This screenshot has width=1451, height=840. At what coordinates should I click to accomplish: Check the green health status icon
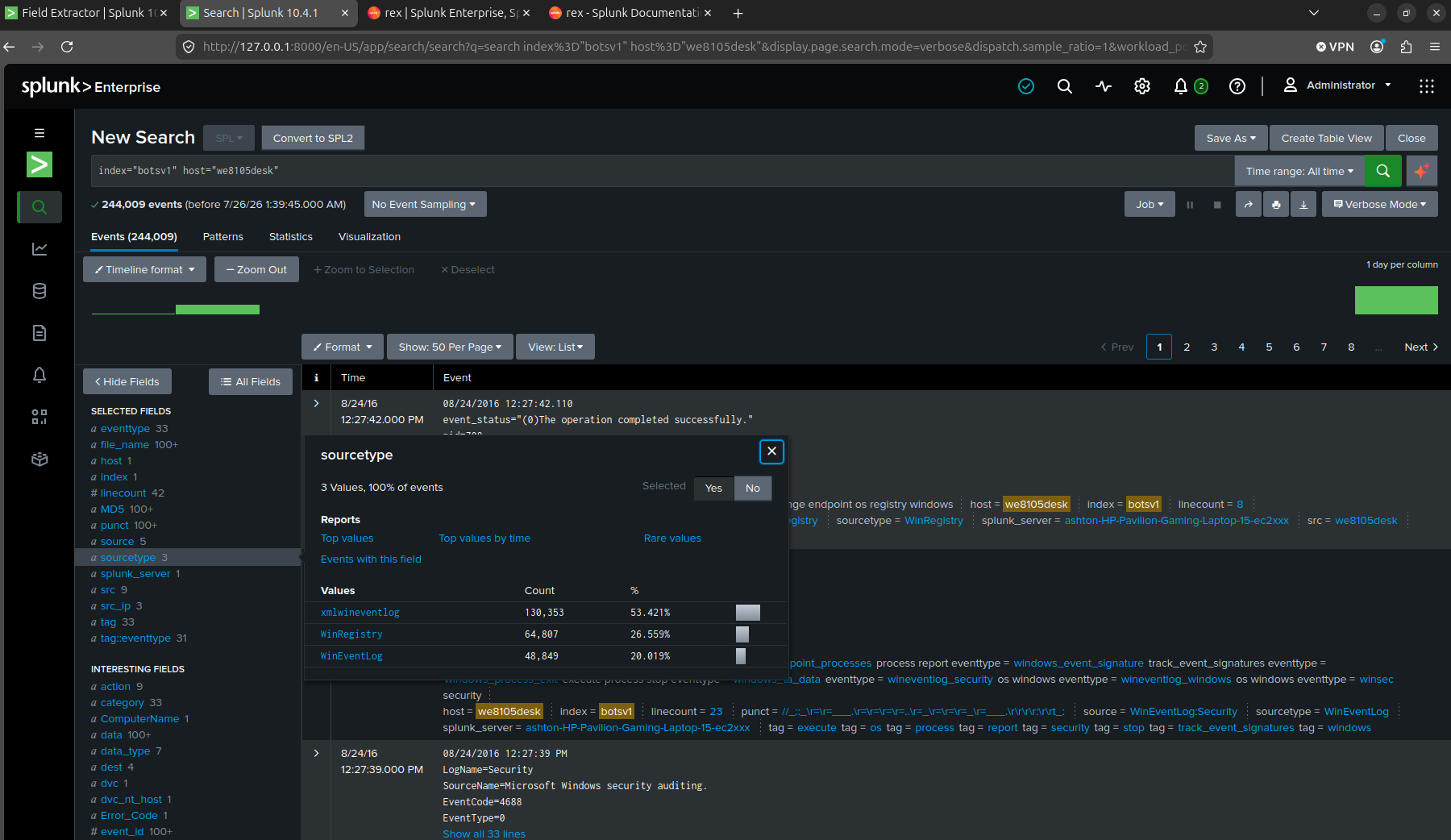(1026, 86)
